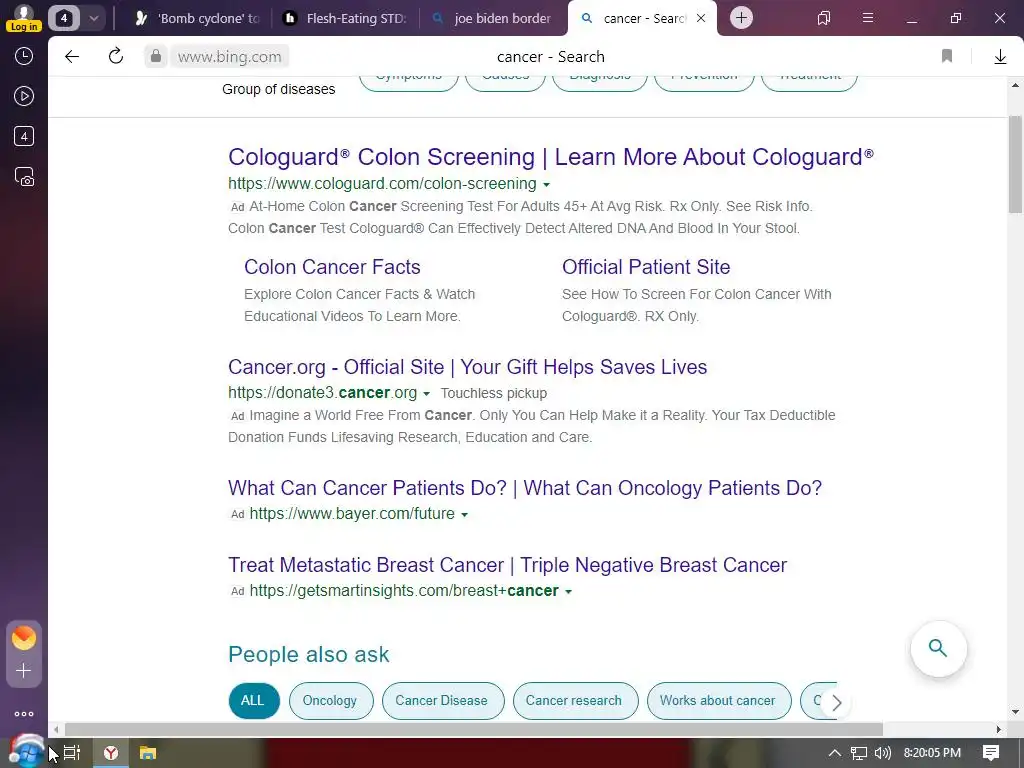Screen dimensions: 1024x768
Task: Go back to previous page
Action: [72, 57]
